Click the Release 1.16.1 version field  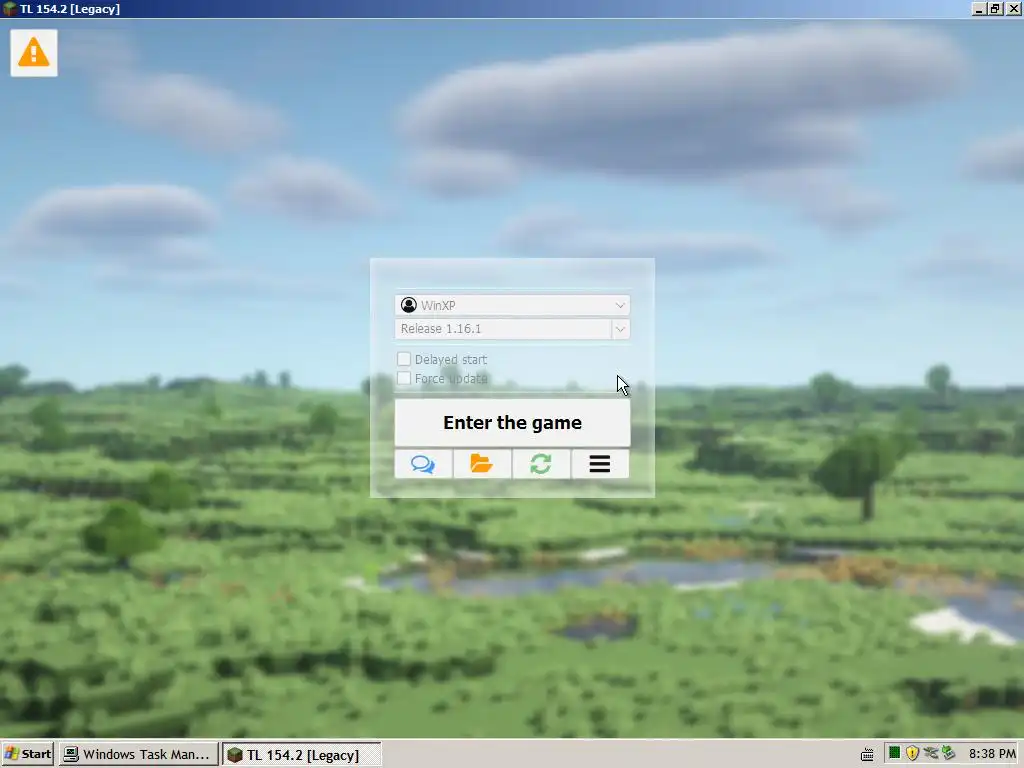(x=503, y=329)
